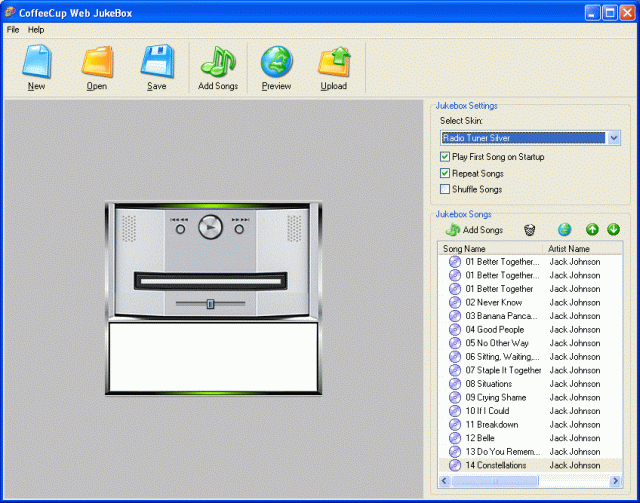Save the project using the floppy icon
This screenshot has width=640, height=503.
tap(157, 61)
